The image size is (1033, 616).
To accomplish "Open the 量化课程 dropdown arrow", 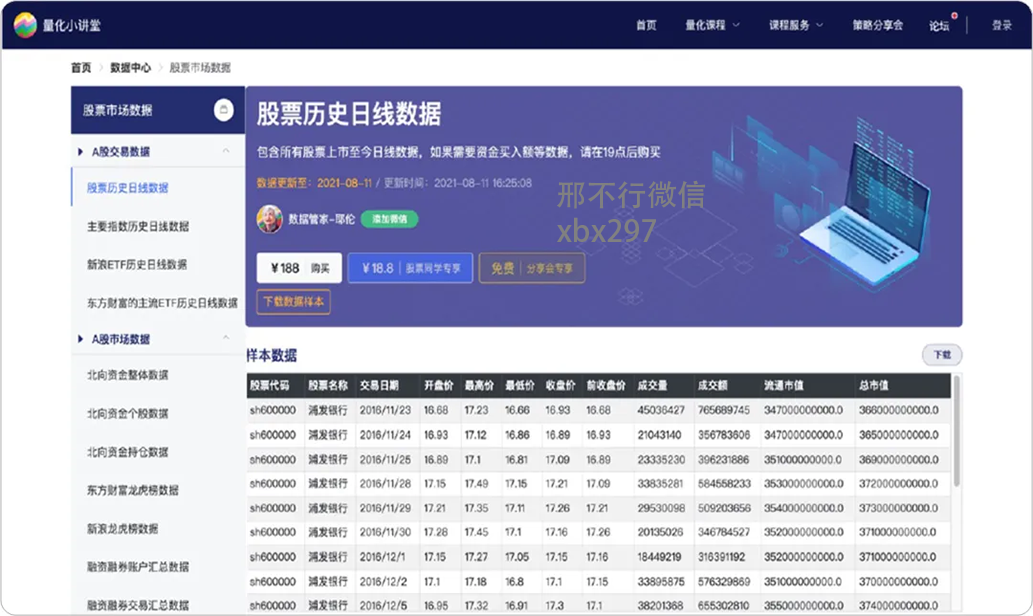I will (736, 25).
